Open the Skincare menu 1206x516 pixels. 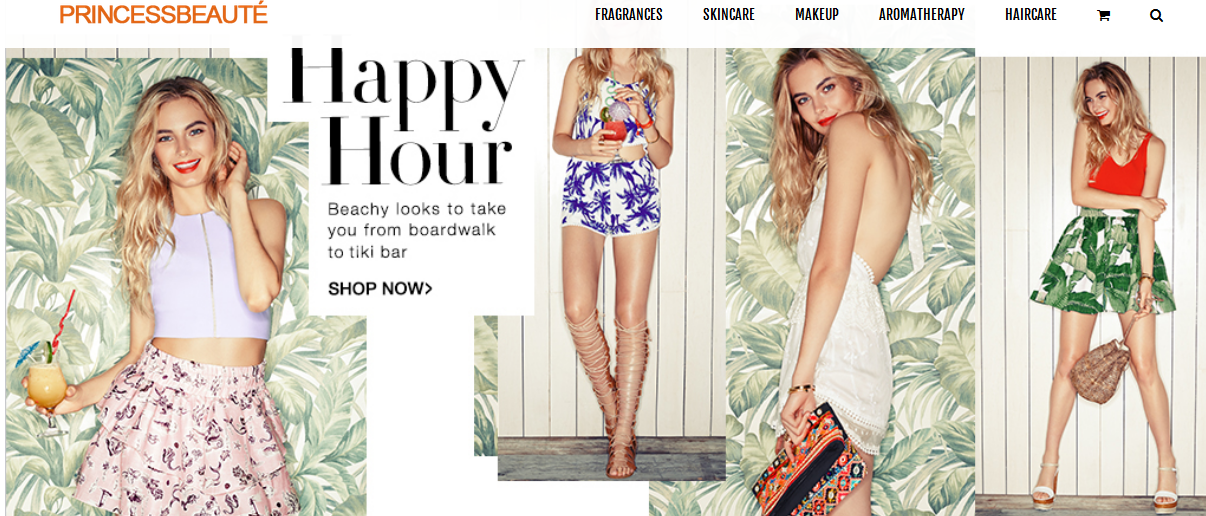[x=729, y=14]
